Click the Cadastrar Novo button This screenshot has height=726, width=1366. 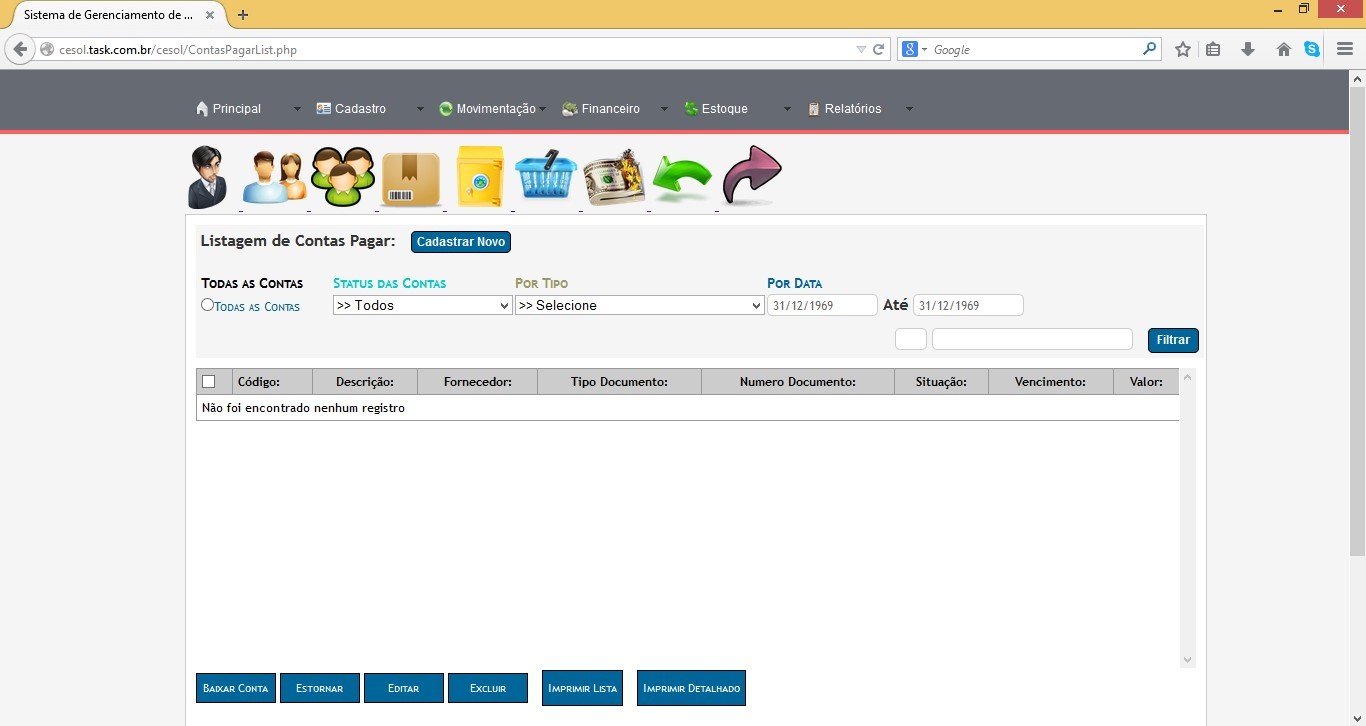coord(461,242)
